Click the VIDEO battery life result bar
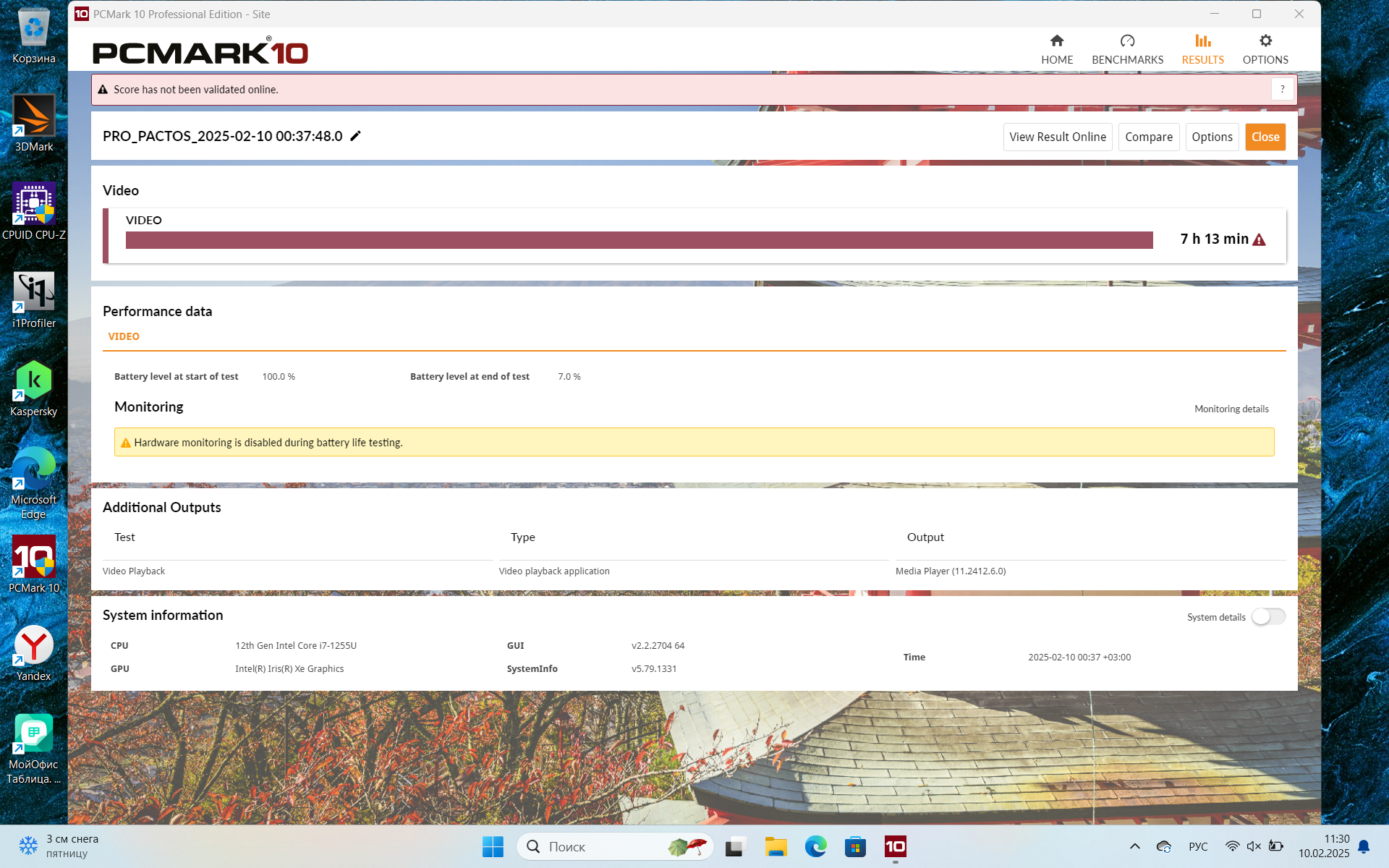 click(639, 240)
